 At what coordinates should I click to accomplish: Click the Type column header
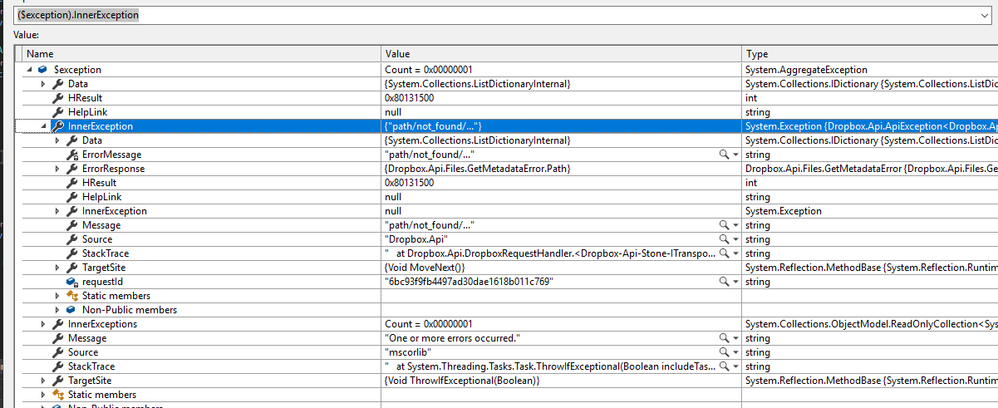tap(869, 54)
